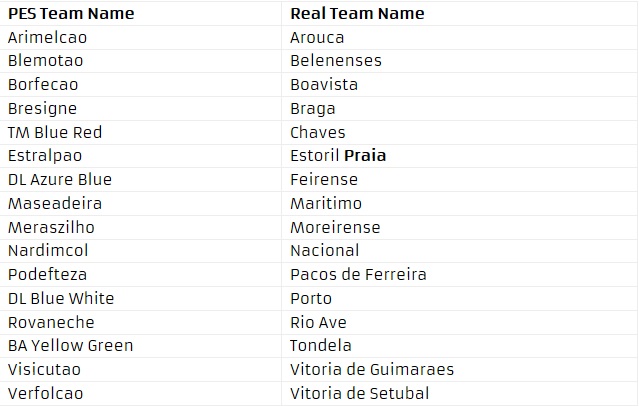Click on the Maritimo cell
This screenshot has width=639, height=406.
[326, 203]
